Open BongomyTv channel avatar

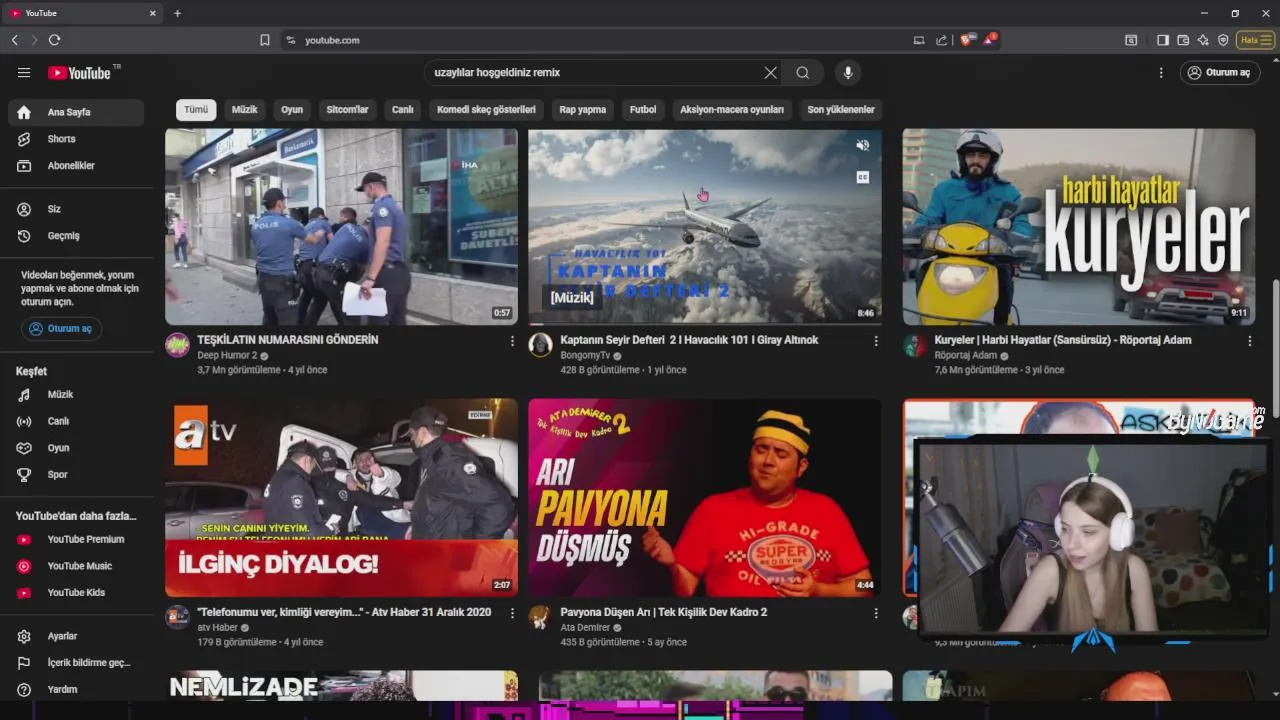pyautogui.click(x=541, y=345)
